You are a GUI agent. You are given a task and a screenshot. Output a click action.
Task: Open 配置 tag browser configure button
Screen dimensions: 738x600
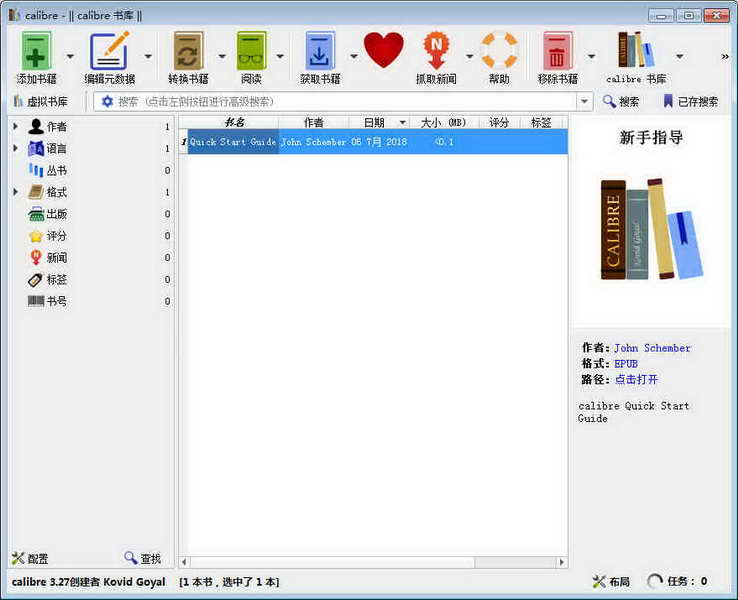click(x=30, y=559)
